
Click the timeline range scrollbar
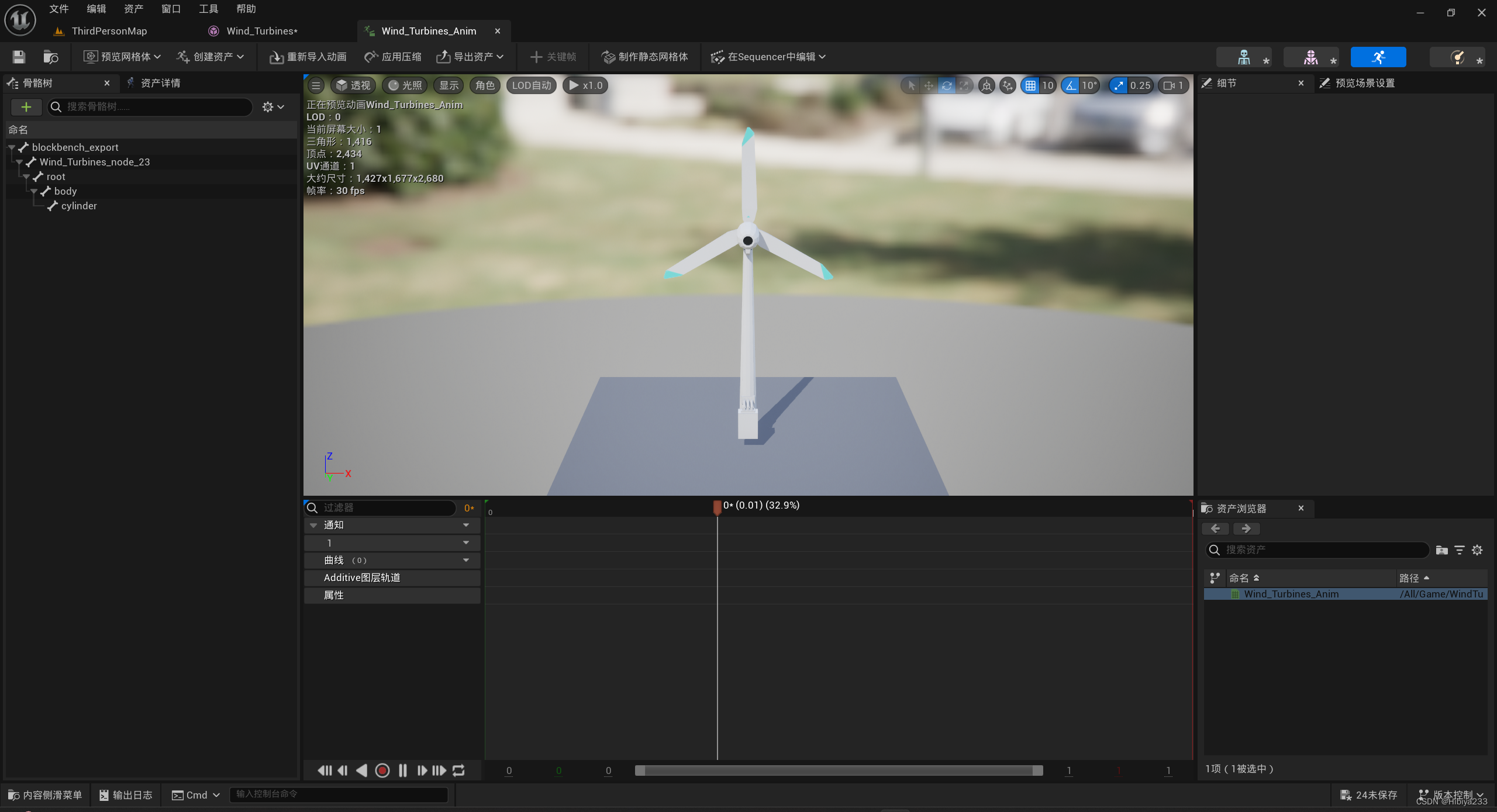pyautogui.click(x=839, y=770)
